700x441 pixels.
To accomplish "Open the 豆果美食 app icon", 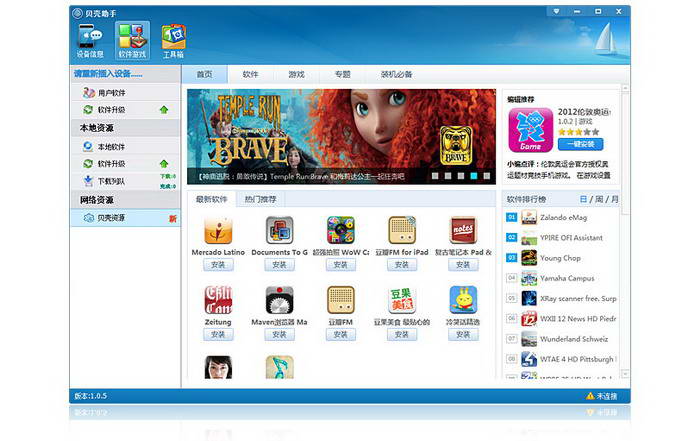I will coord(402,300).
